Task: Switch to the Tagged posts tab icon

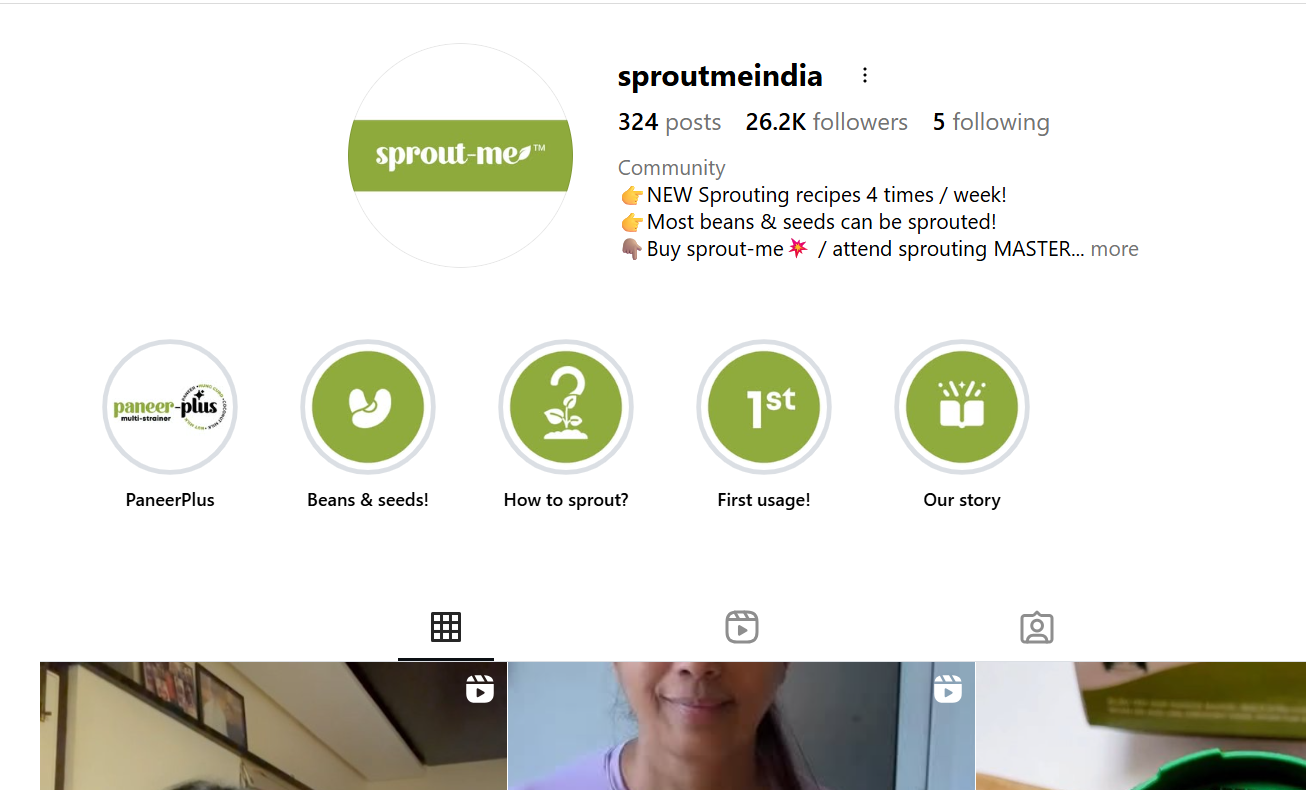Action: point(1037,627)
